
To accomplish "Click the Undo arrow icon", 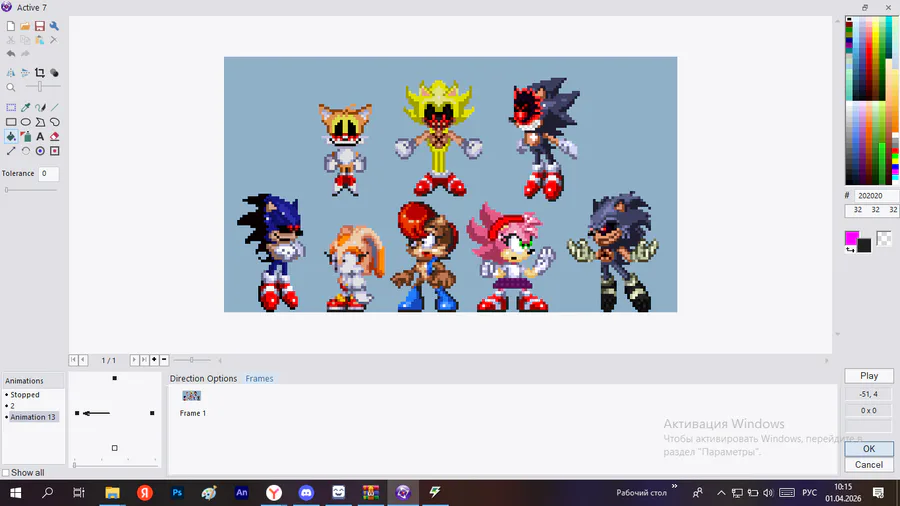I will tap(11, 54).
